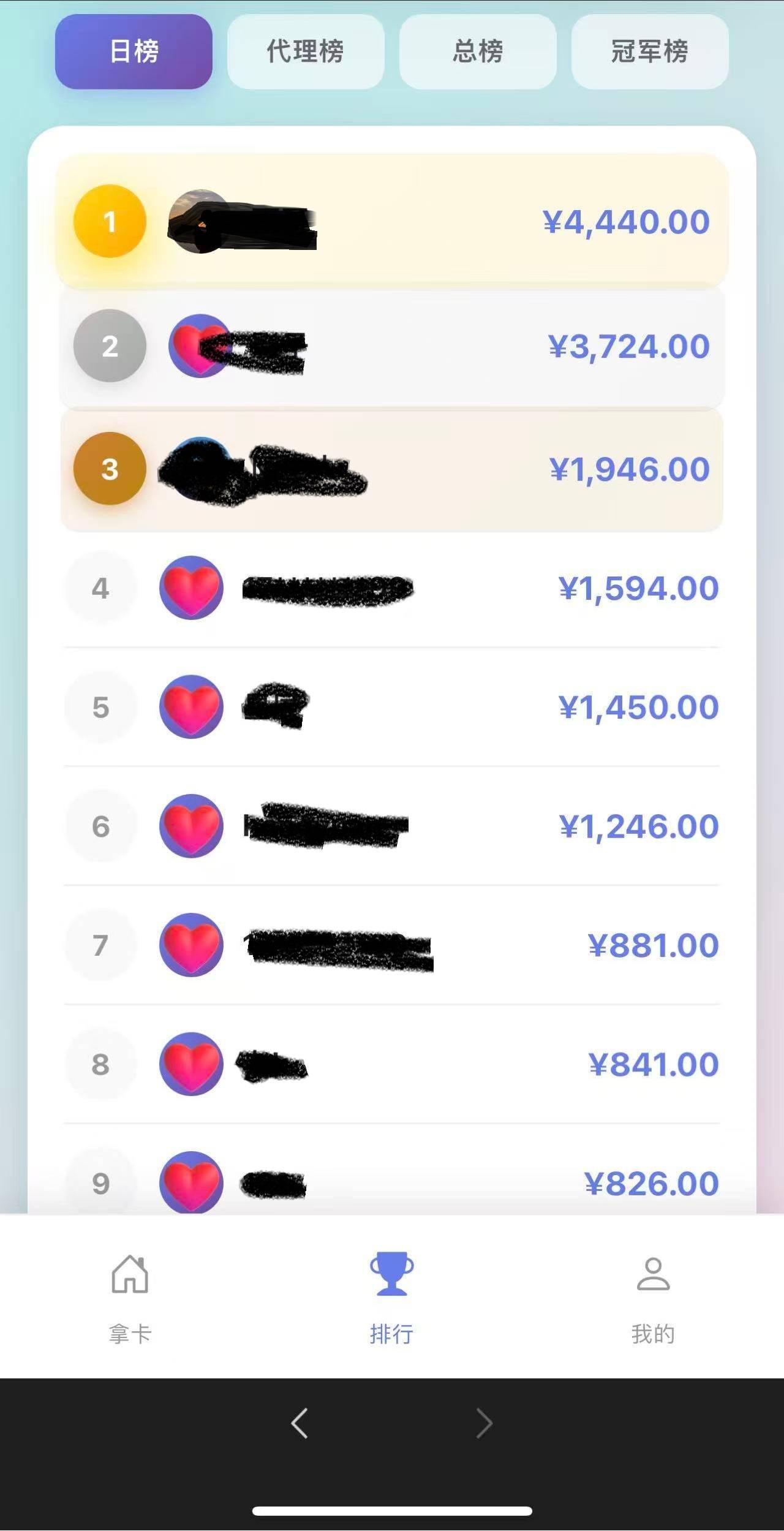Tap heart avatar of rank 4 user
Image resolution: width=784 pixels, height=1531 pixels.
[191, 588]
